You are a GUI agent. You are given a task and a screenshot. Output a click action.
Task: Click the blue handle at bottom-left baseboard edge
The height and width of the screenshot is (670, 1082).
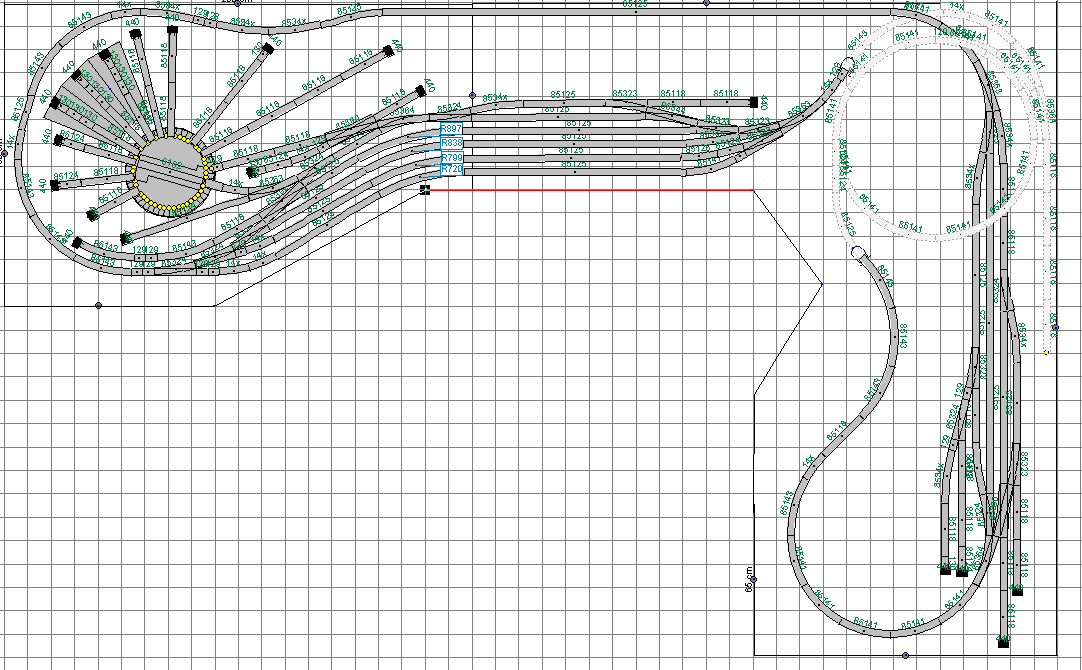click(x=98, y=305)
